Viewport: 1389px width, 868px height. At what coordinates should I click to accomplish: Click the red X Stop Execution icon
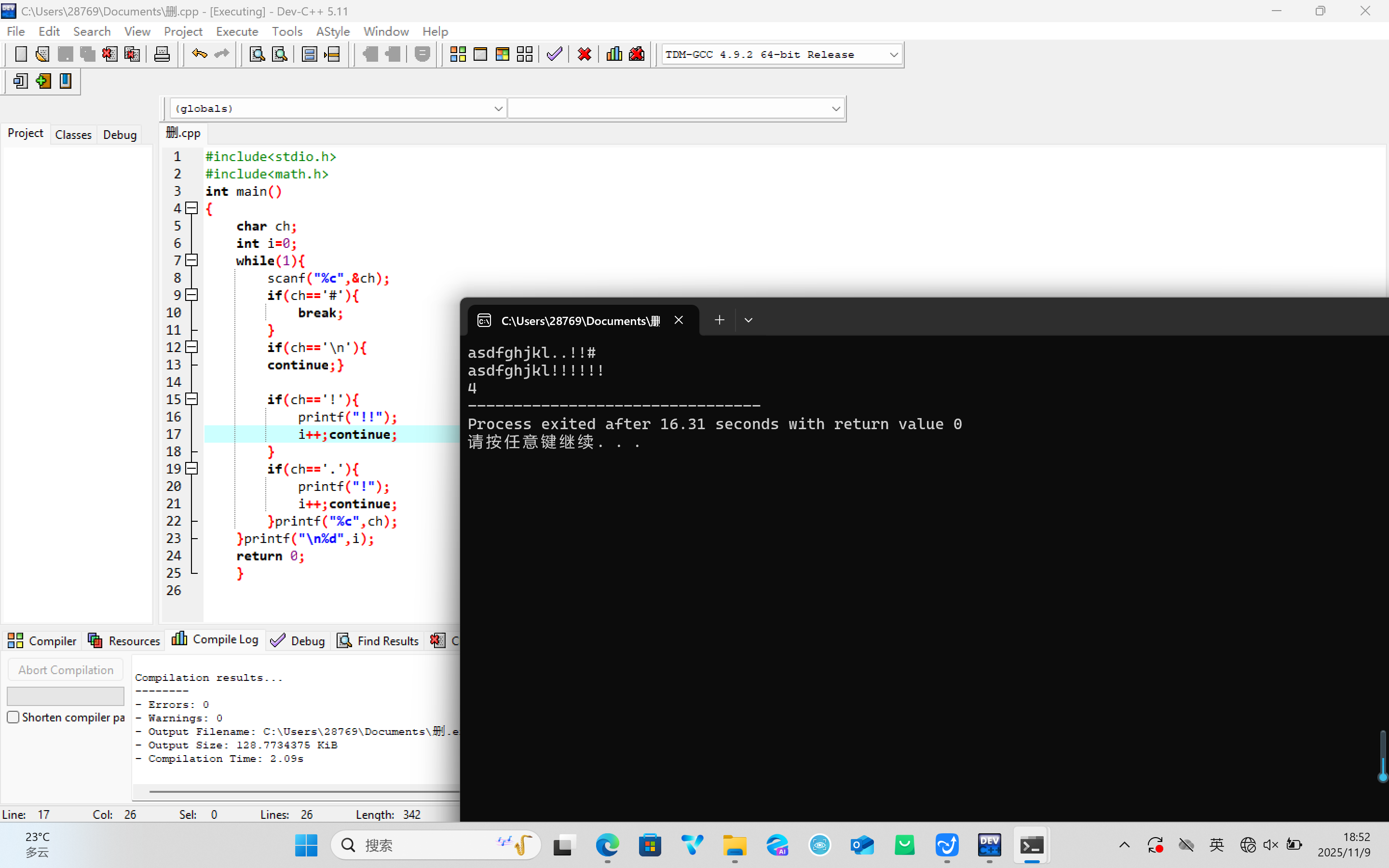tap(585, 54)
